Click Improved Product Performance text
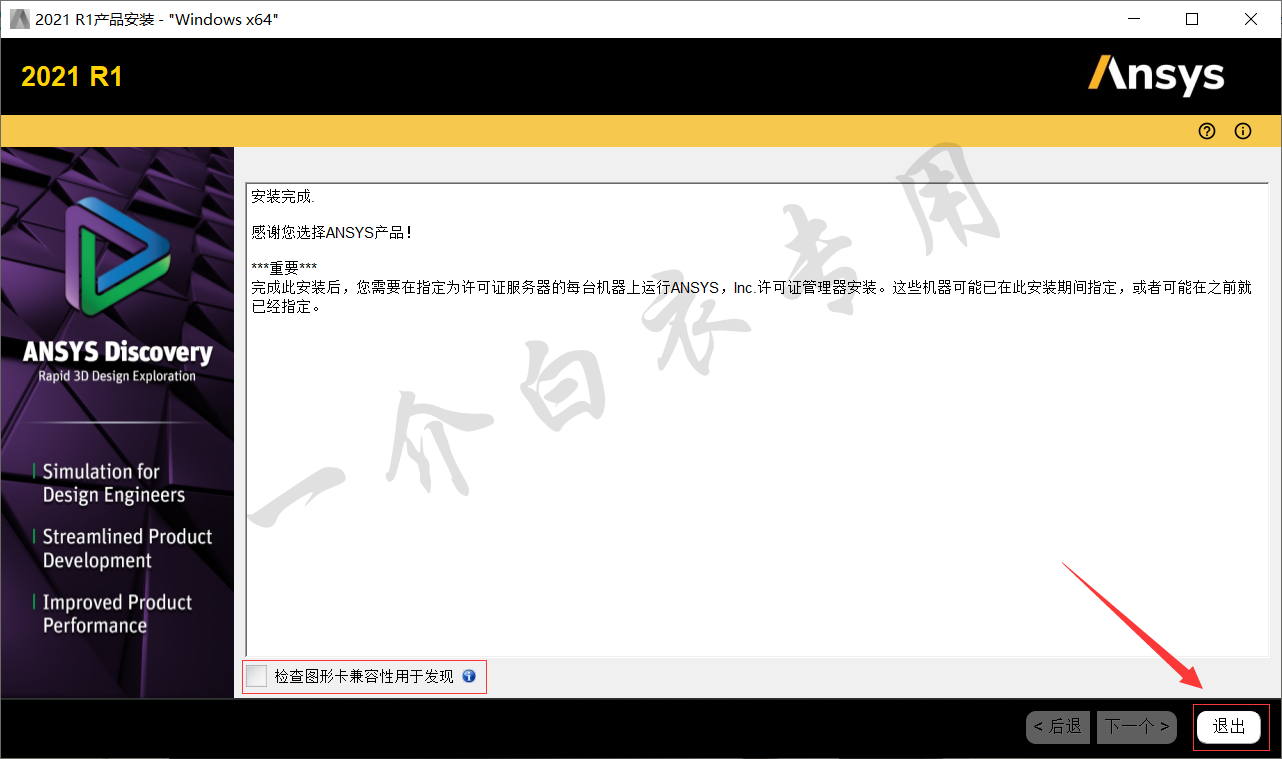Image resolution: width=1282 pixels, height=759 pixels. pos(117,614)
